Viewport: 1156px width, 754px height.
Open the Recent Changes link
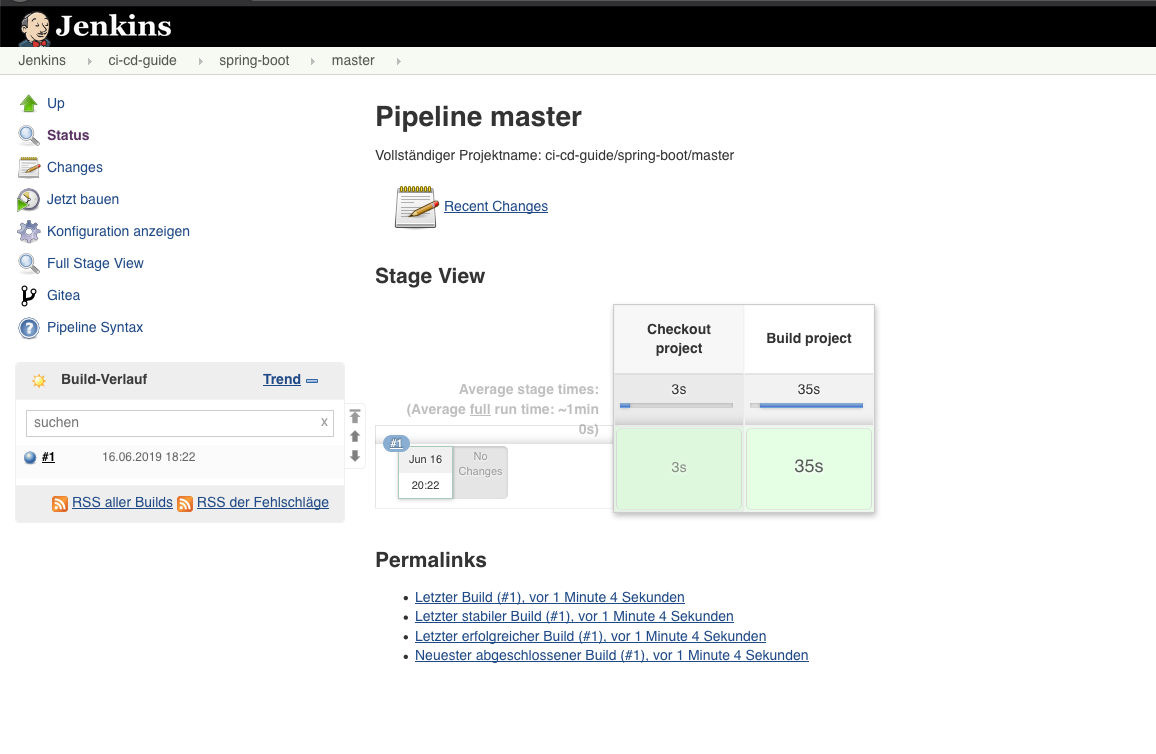496,206
